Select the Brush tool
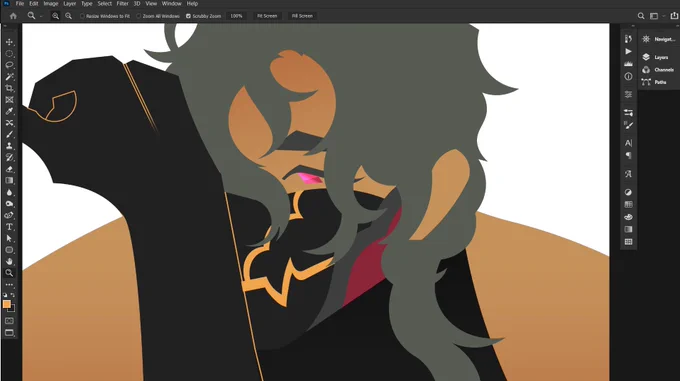This screenshot has height=381, width=680. coord(9,134)
